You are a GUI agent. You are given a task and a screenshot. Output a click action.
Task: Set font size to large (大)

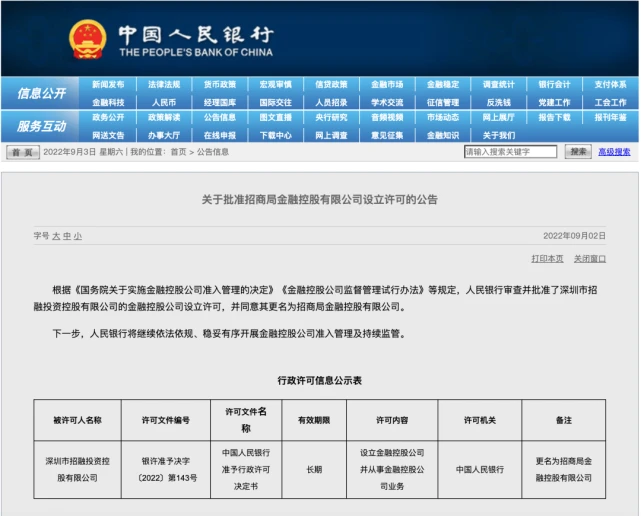pyautogui.click(x=55, y=236)
